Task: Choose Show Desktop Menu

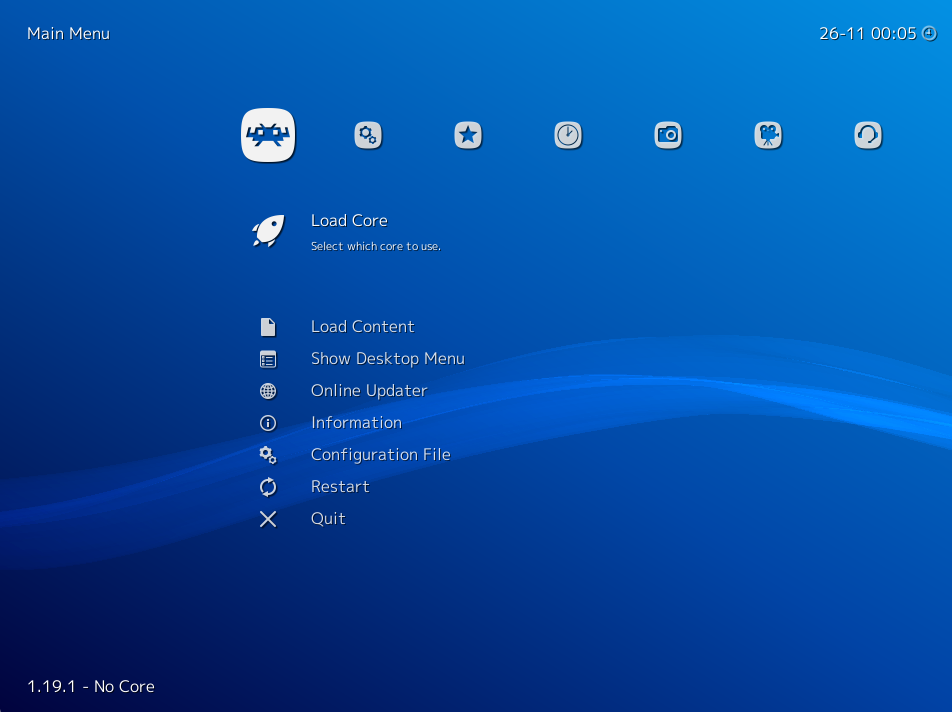Action: coord(387,359)
